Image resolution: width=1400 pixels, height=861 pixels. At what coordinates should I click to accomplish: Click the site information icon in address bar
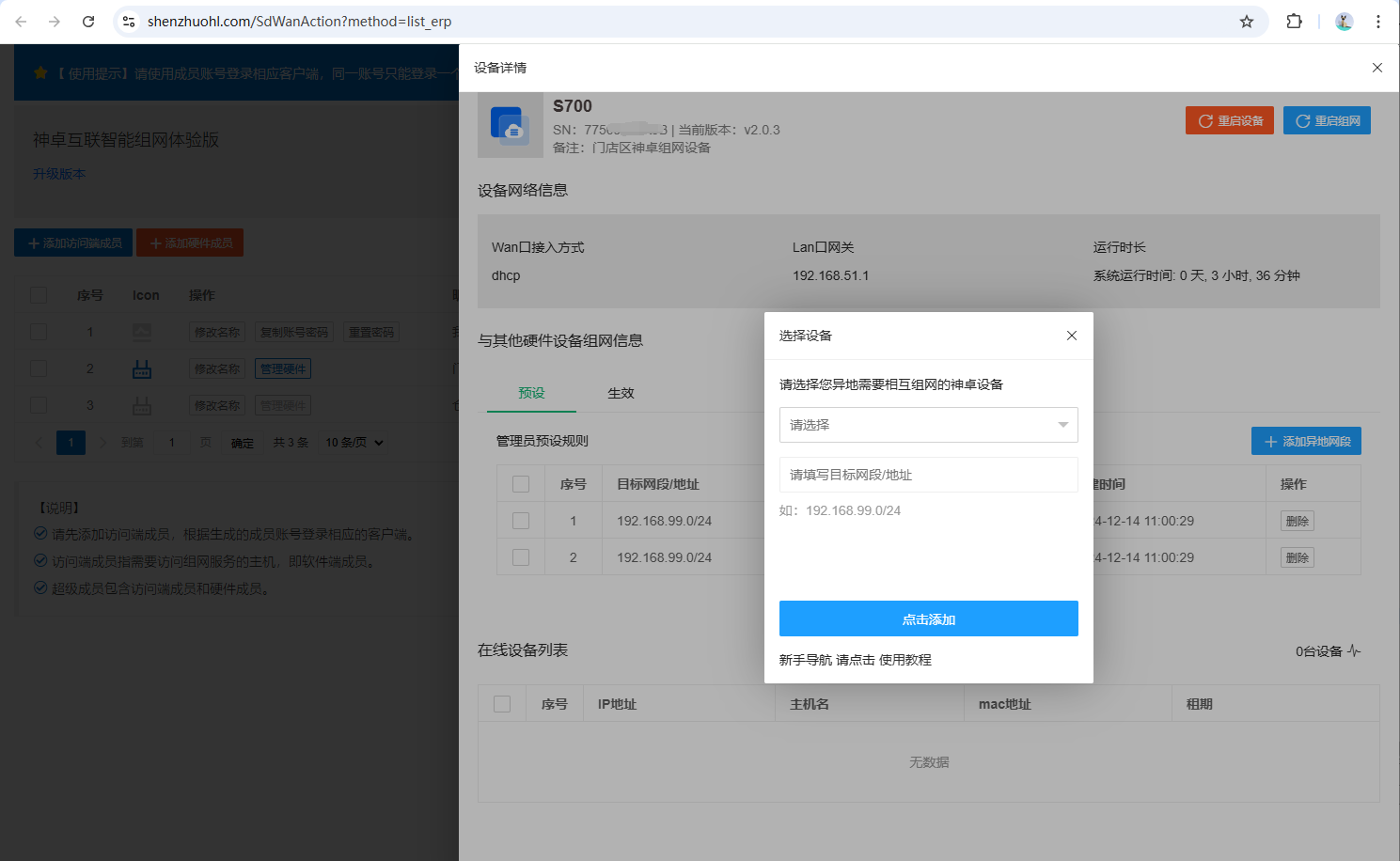pyautogui.click(x=129, y=22)
